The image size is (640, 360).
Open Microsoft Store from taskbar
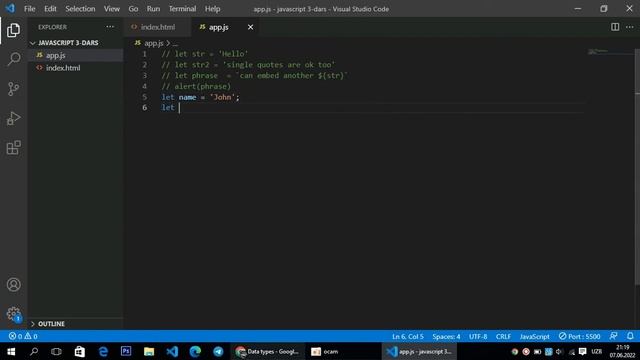coord(80,351)
